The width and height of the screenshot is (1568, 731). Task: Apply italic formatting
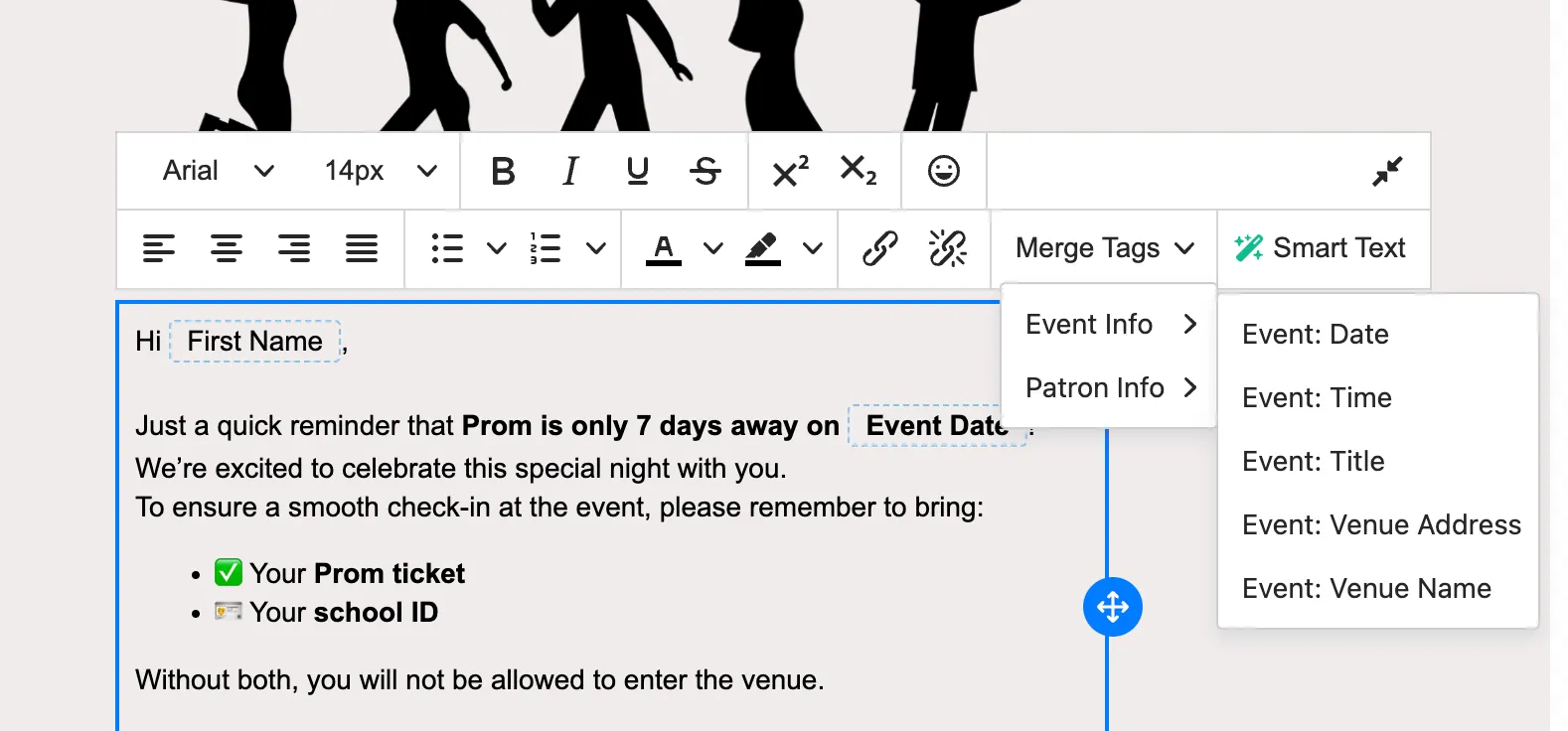pyautogui.click(x=570, y=171)
